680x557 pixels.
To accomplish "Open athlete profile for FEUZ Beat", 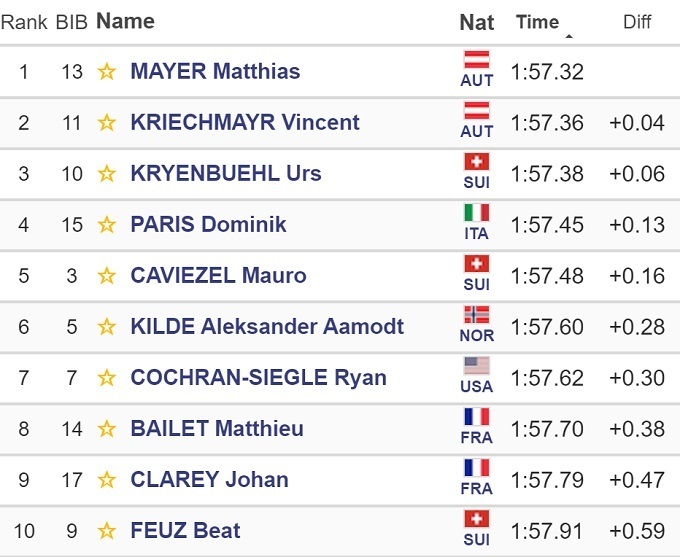I will pos(185,531).
